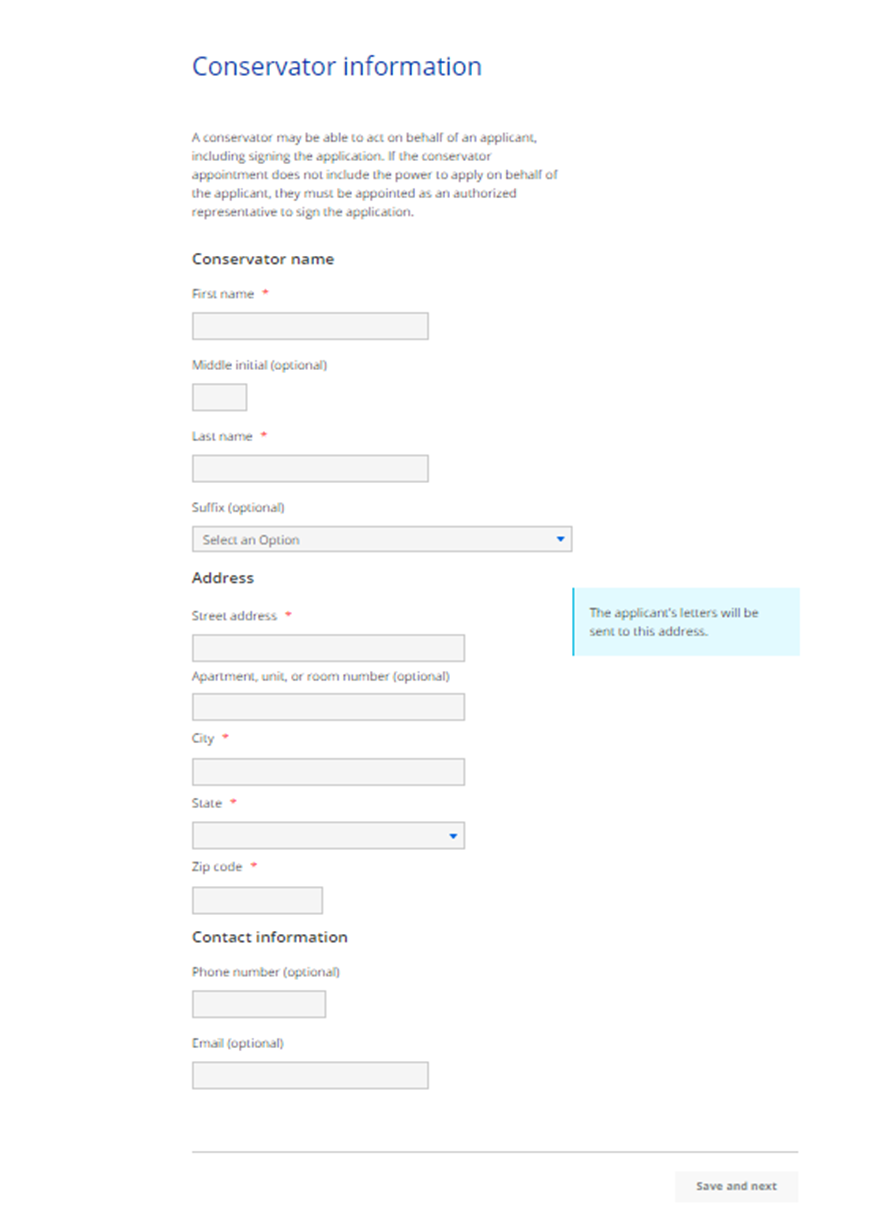Click the intro paragraph about conservators
The image size is (883, 1210).
tap(374, 174)
